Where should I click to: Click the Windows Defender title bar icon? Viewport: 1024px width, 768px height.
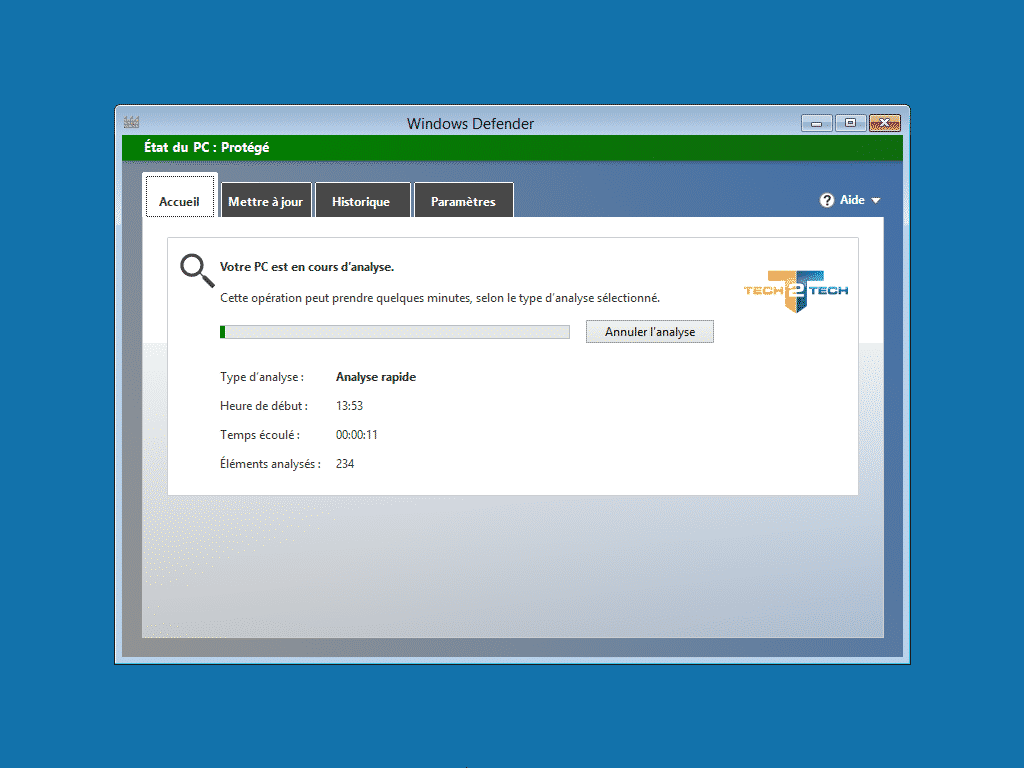[131, 121]
